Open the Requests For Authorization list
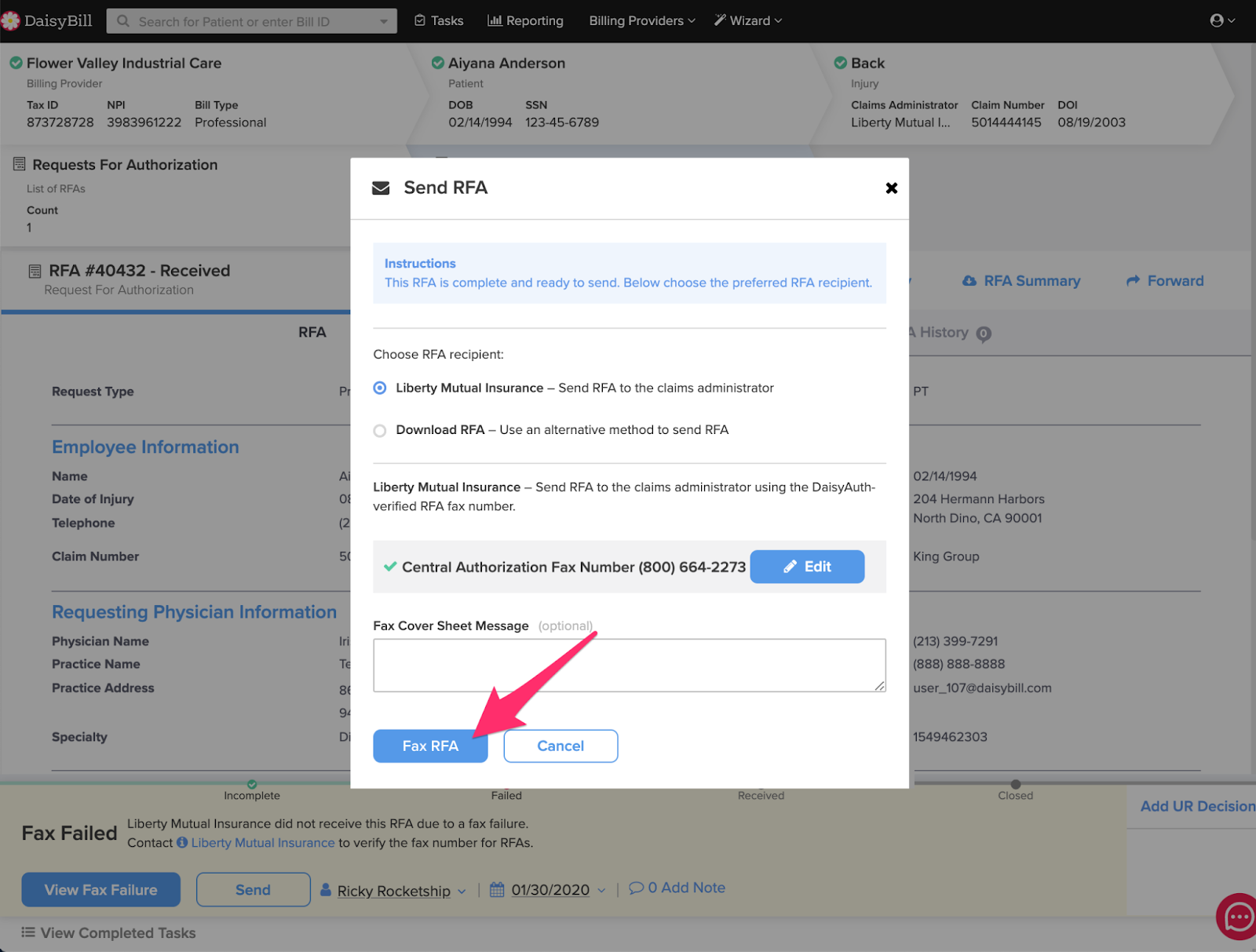The width and height of the screenshot is (1256, 952). point(125,165)
